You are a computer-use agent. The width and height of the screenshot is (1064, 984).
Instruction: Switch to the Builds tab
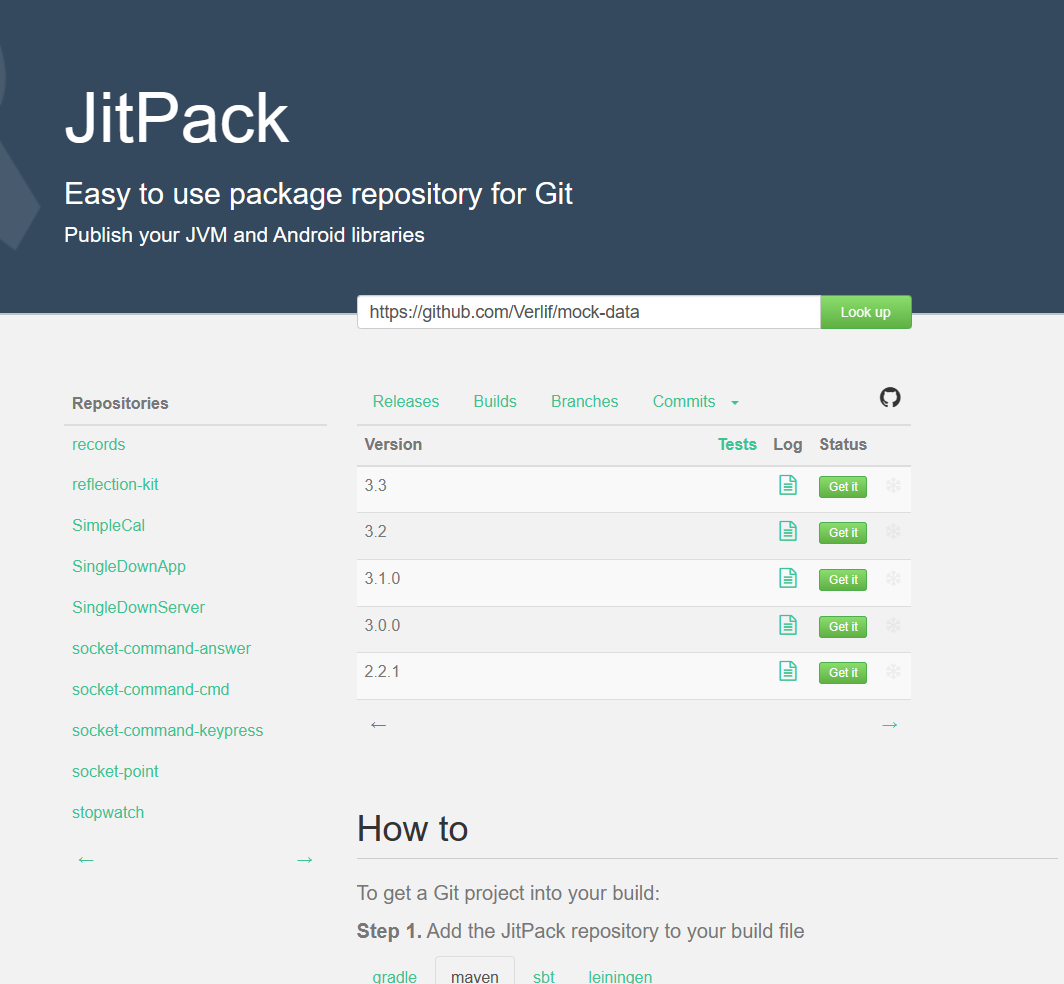495,401
